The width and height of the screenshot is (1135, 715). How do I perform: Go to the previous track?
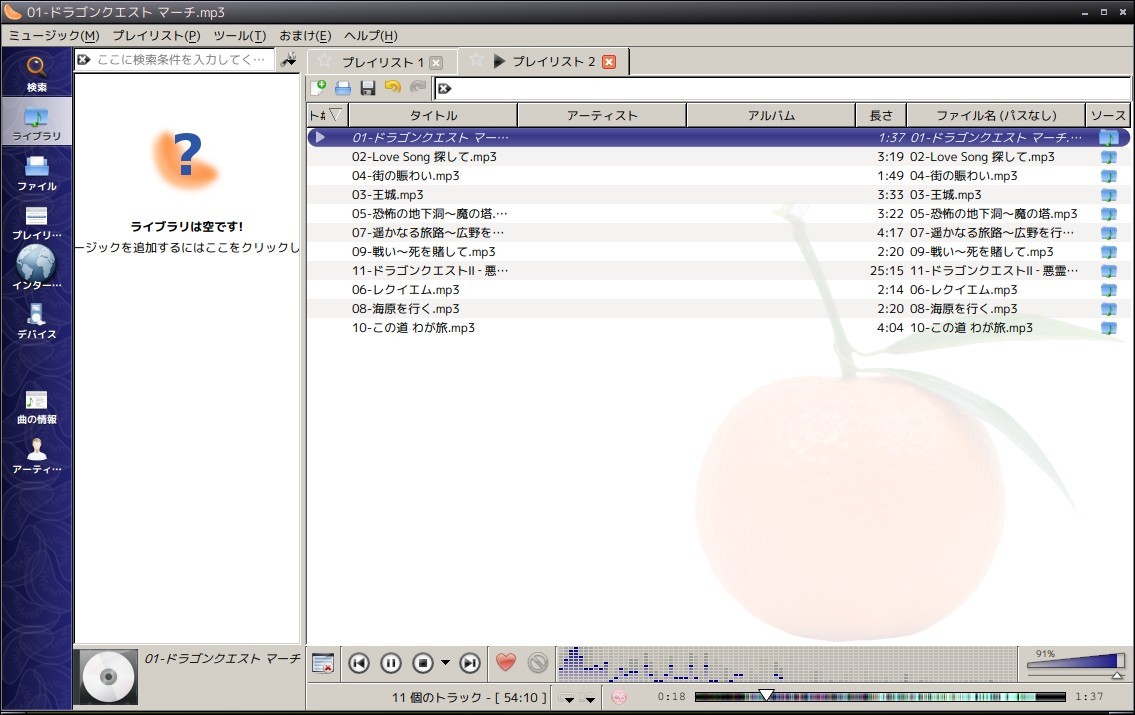(x=359, y=663)
